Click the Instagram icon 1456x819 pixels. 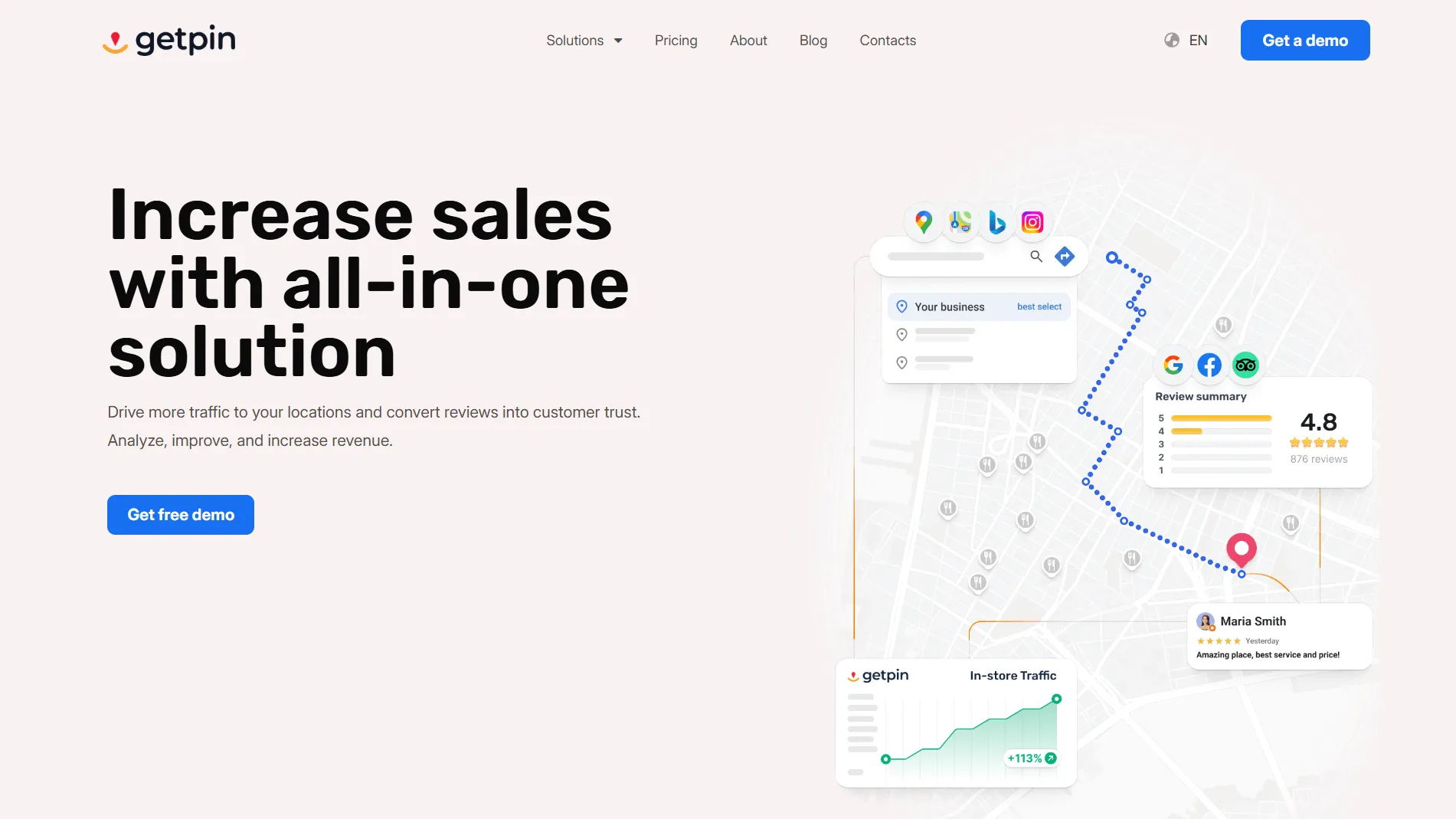[x=1032, y=222]
